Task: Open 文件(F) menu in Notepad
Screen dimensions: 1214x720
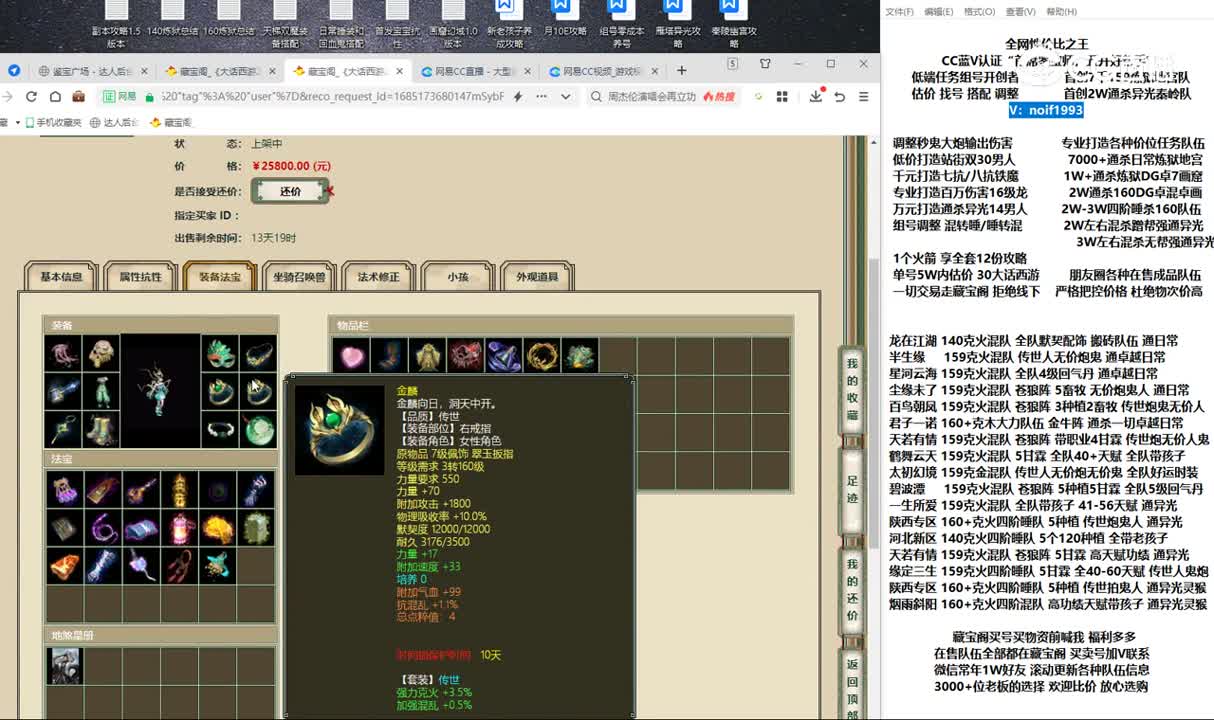Action: pos(899,12)
